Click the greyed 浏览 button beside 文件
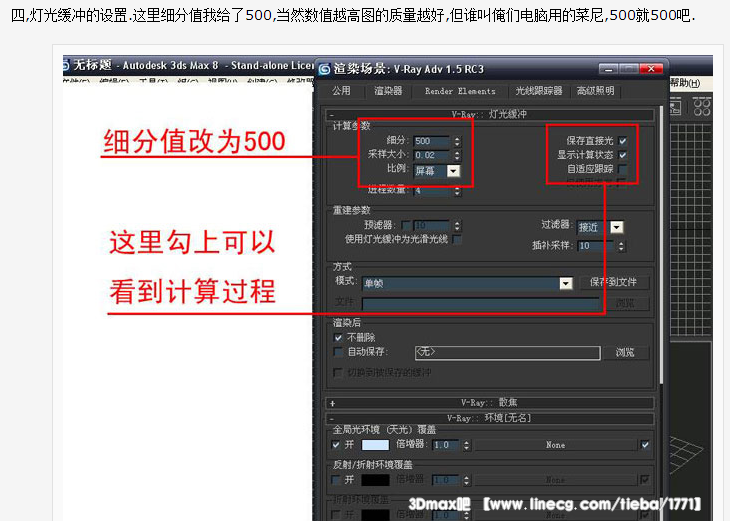This screenshot has height=521, width=730. tap(625, 304)
